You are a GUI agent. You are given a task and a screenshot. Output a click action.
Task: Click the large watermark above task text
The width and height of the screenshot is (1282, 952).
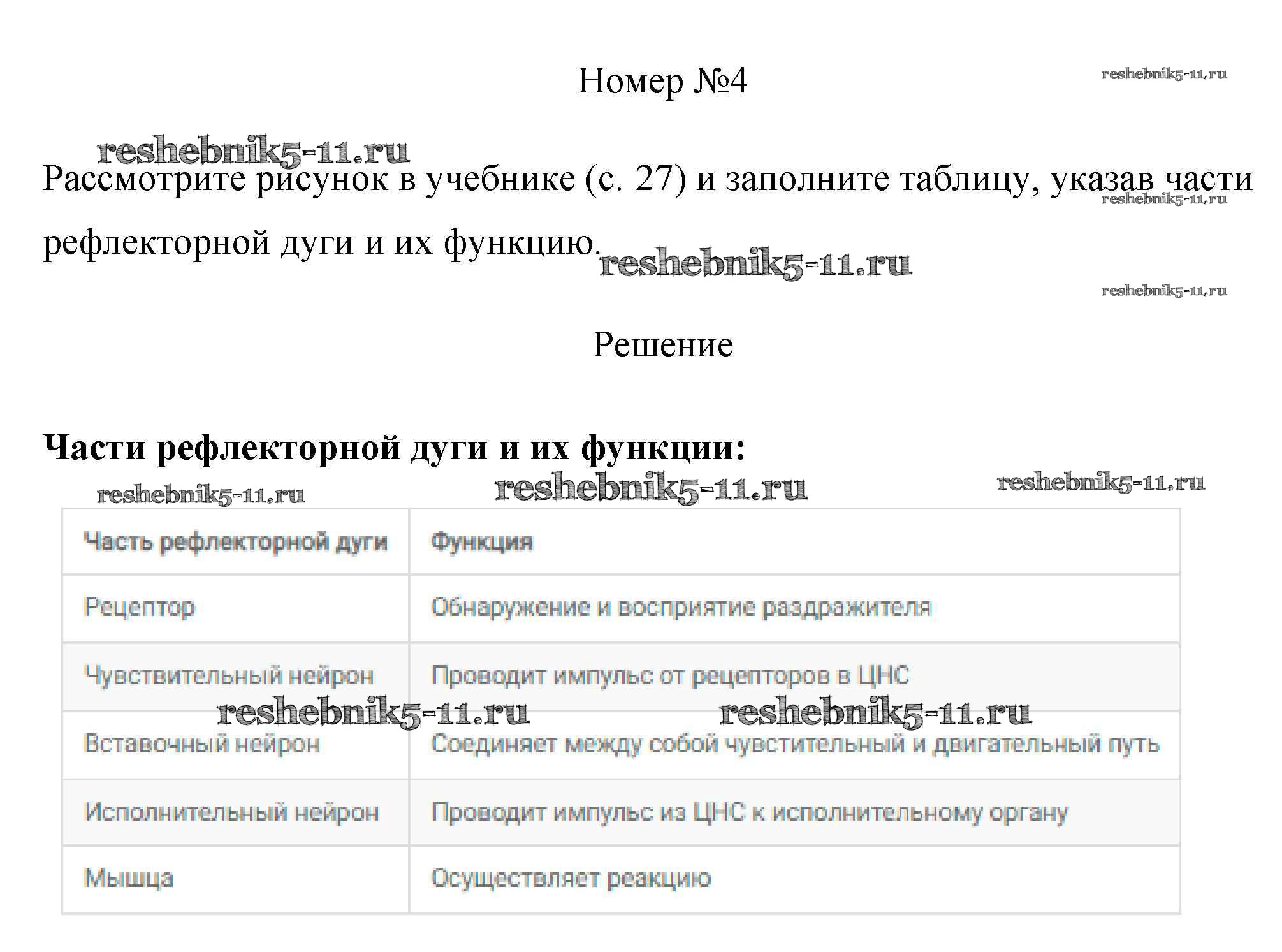252,150
